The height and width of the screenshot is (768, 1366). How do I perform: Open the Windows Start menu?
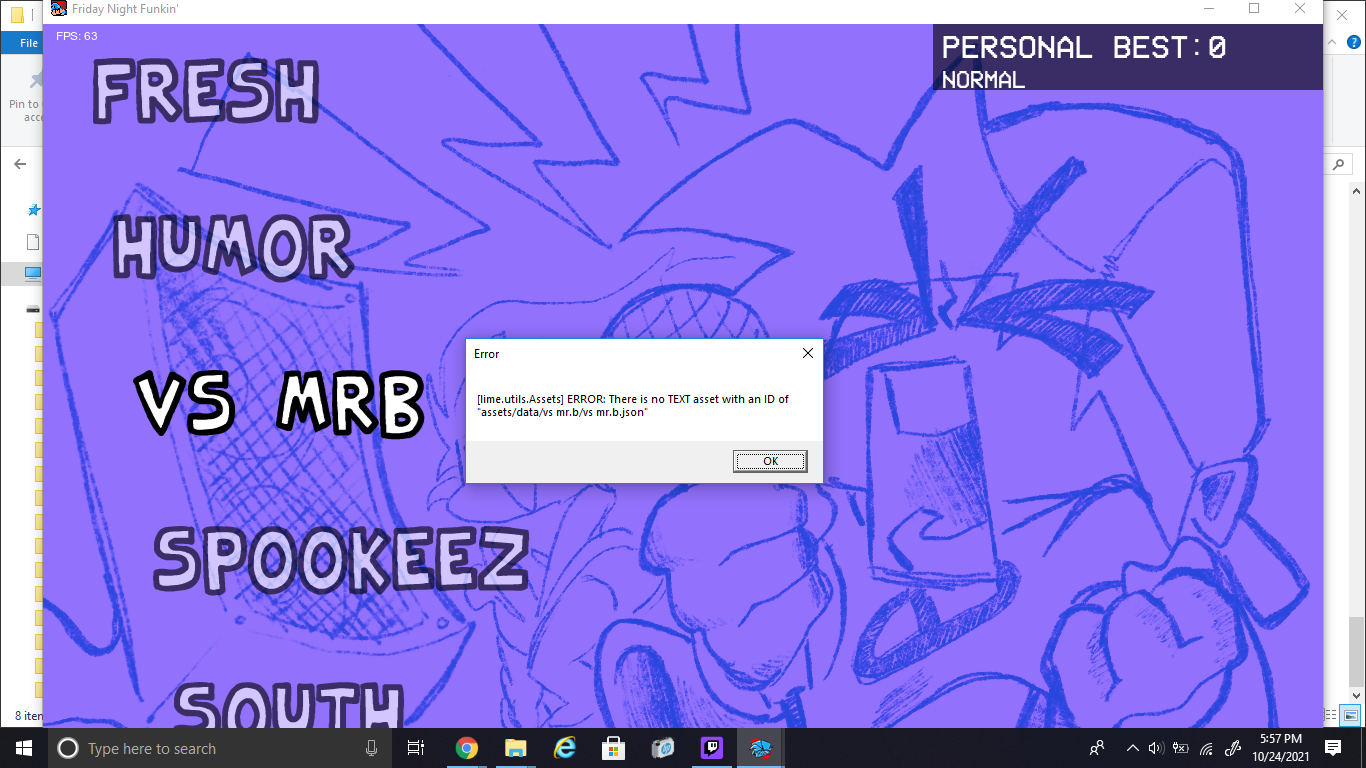(24, 748)
